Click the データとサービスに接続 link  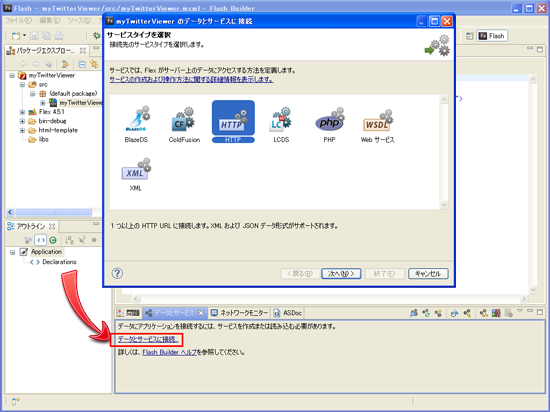click(x=148, y=339)
